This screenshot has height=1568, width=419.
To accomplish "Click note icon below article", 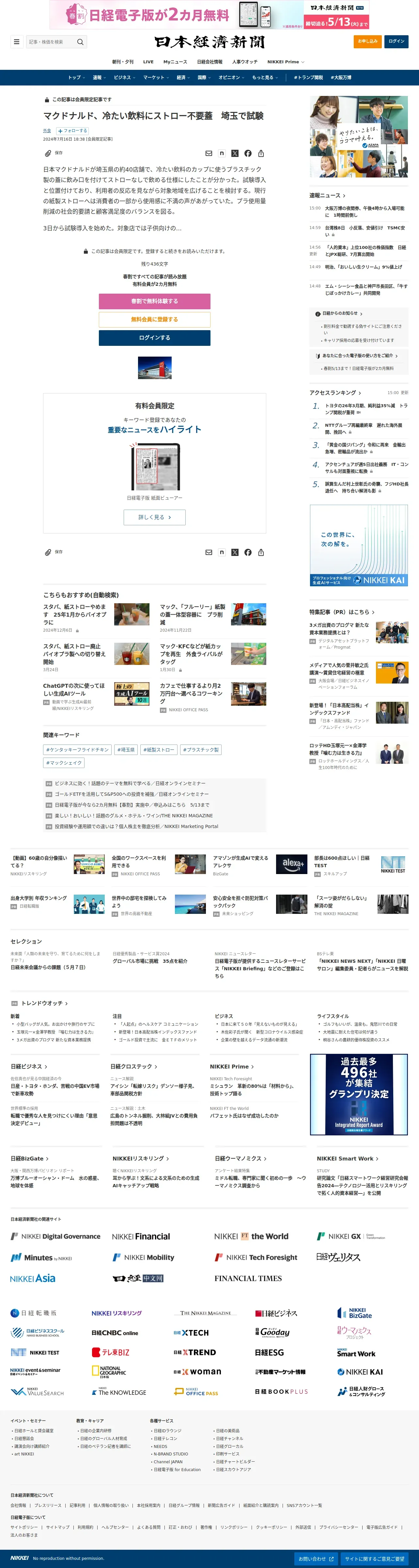I will [222, 552].
